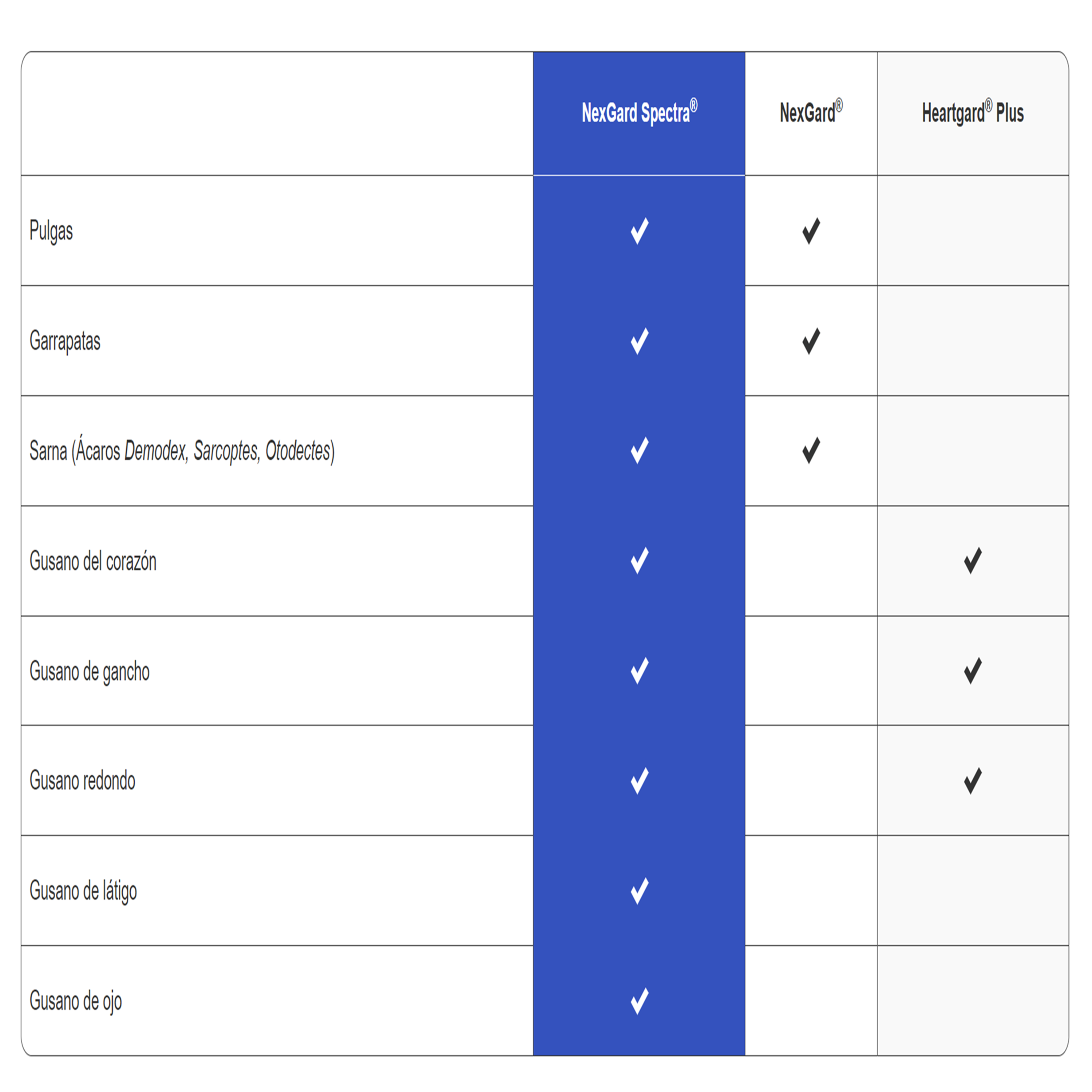Select the NexGard Spectra checkmark for Gusano de látigo
This screenshot has height=1092, width=1092.
[639, 891]
